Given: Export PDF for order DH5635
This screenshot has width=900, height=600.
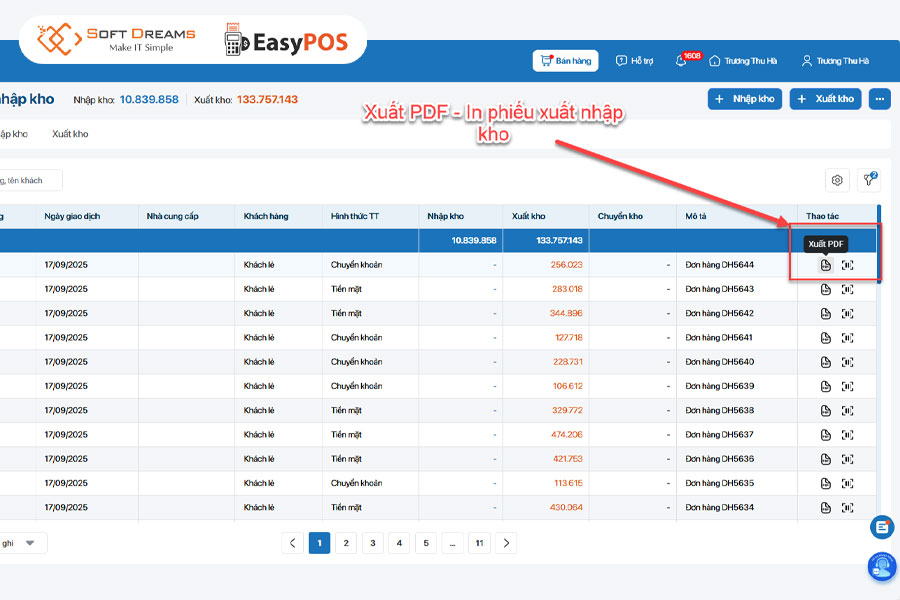Looking at the screenshot, I should click(825, 483).
